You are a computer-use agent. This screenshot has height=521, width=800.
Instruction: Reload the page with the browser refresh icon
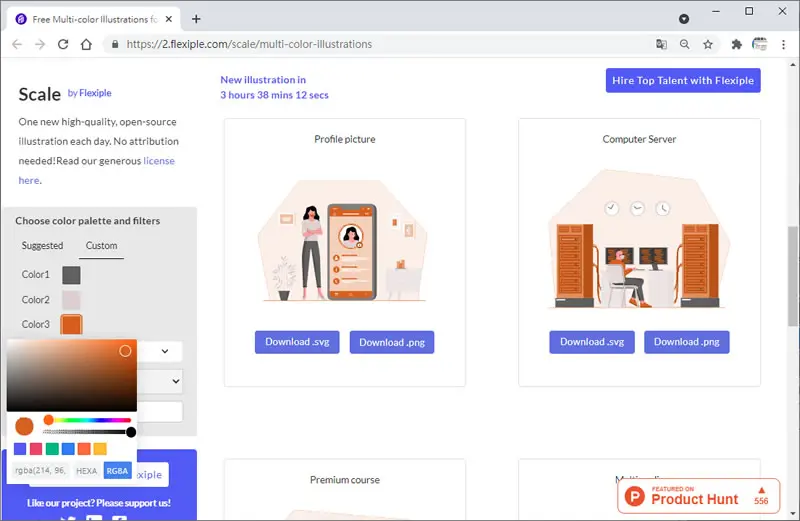click(63, 44)
